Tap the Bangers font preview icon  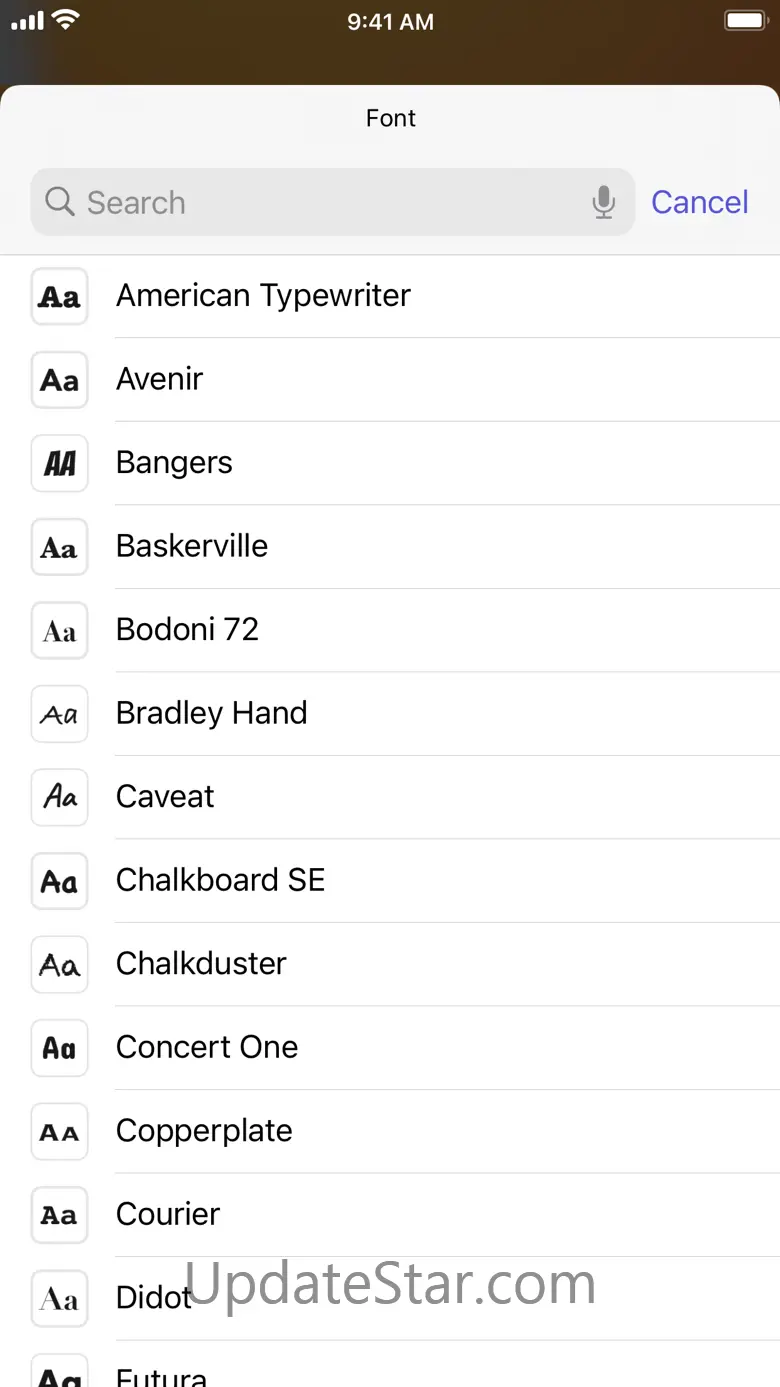tap(60, 463)
